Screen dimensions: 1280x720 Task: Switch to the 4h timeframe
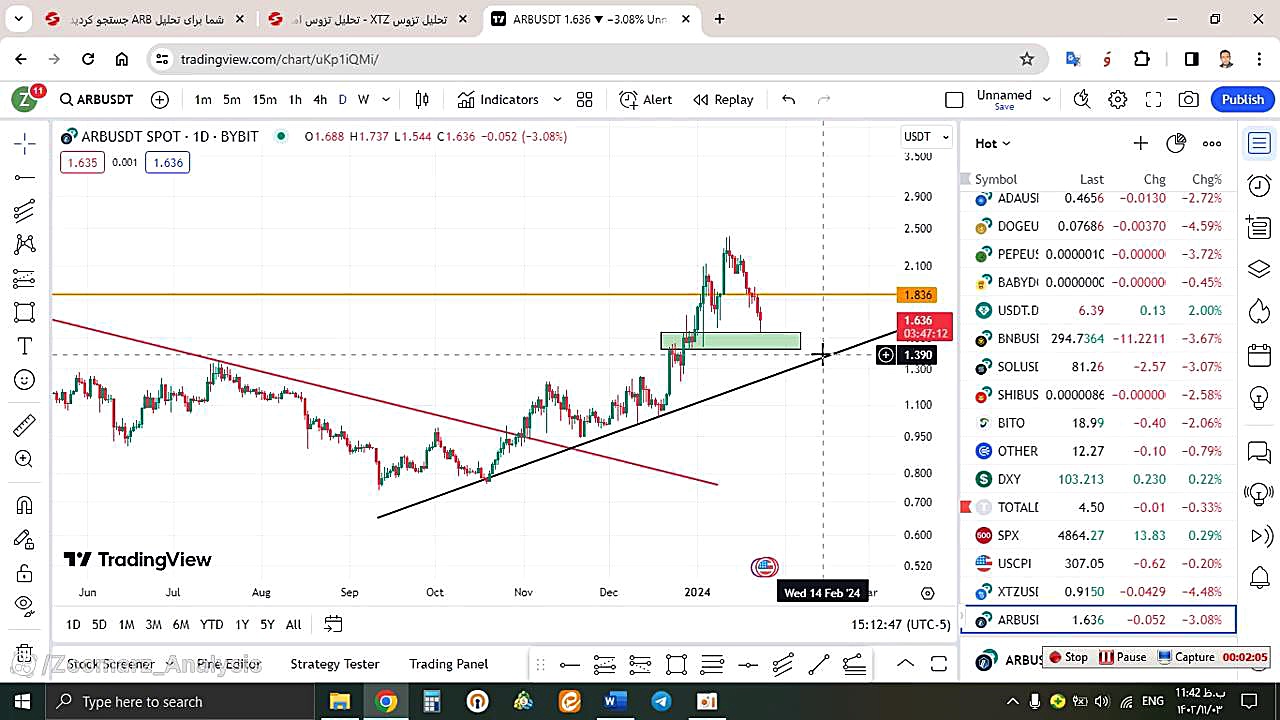[x=320, y=99]
